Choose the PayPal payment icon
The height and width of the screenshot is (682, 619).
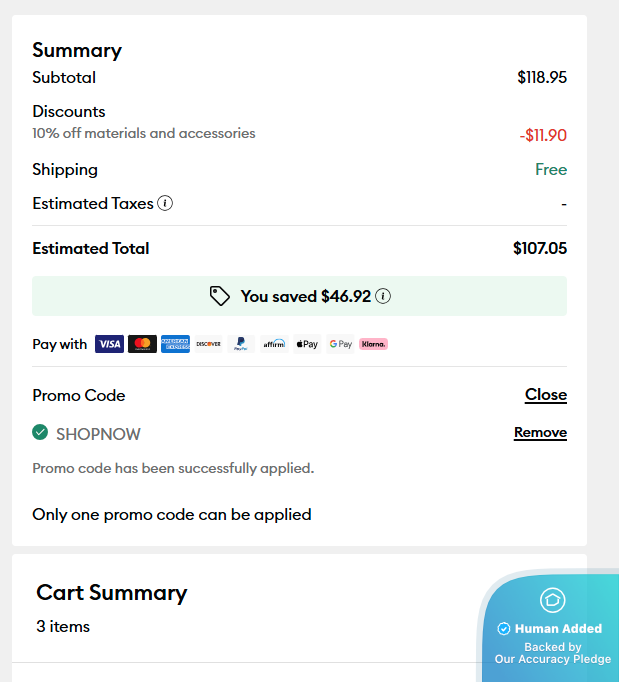point(241,344)
